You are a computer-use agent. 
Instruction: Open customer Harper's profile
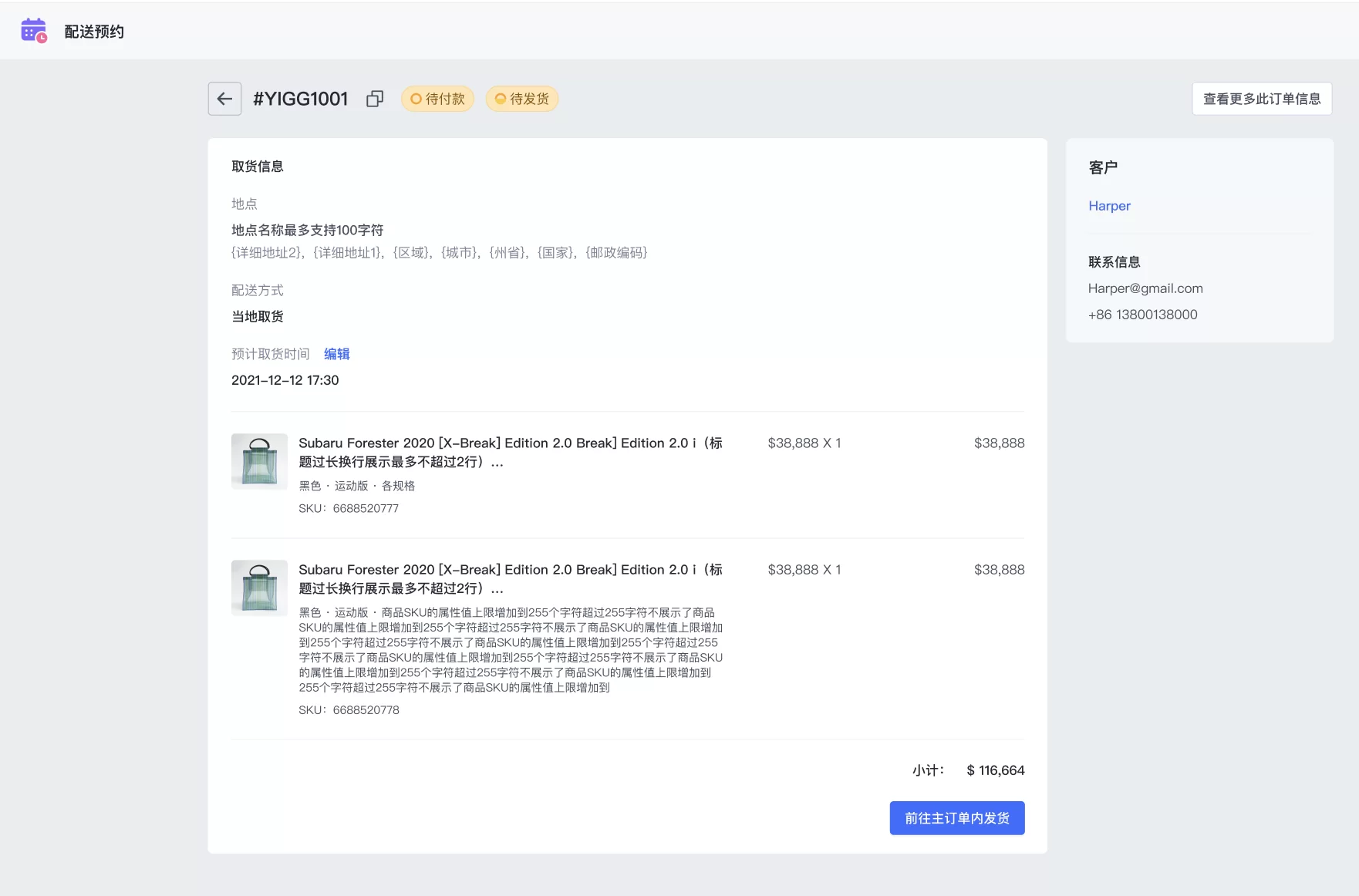(1109, 206)
